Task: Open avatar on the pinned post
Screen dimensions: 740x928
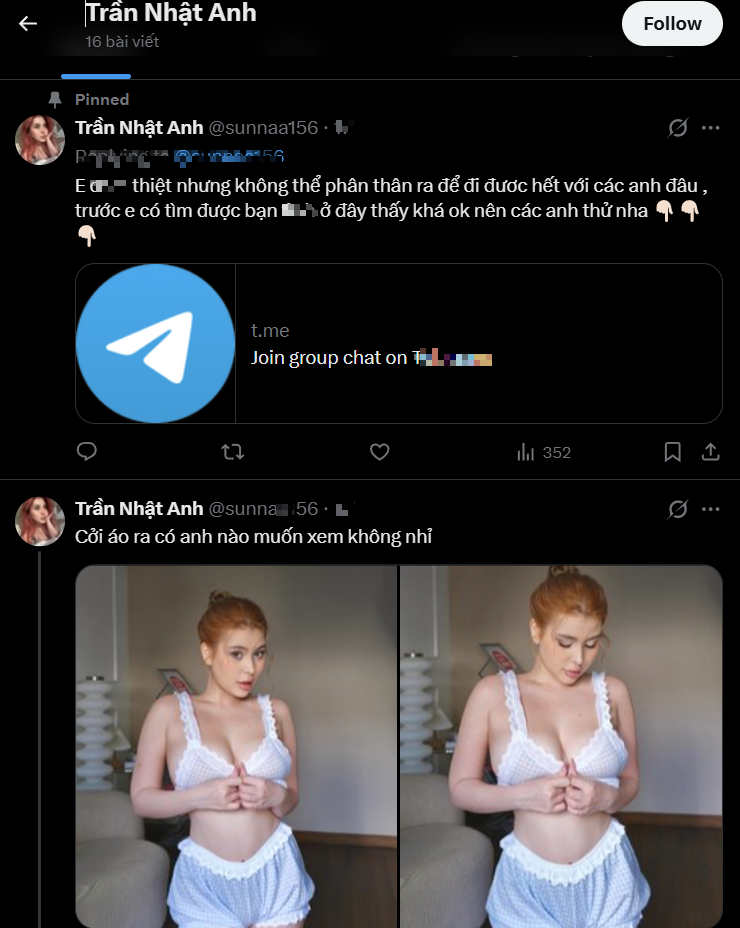Action: tap(40, 140)
